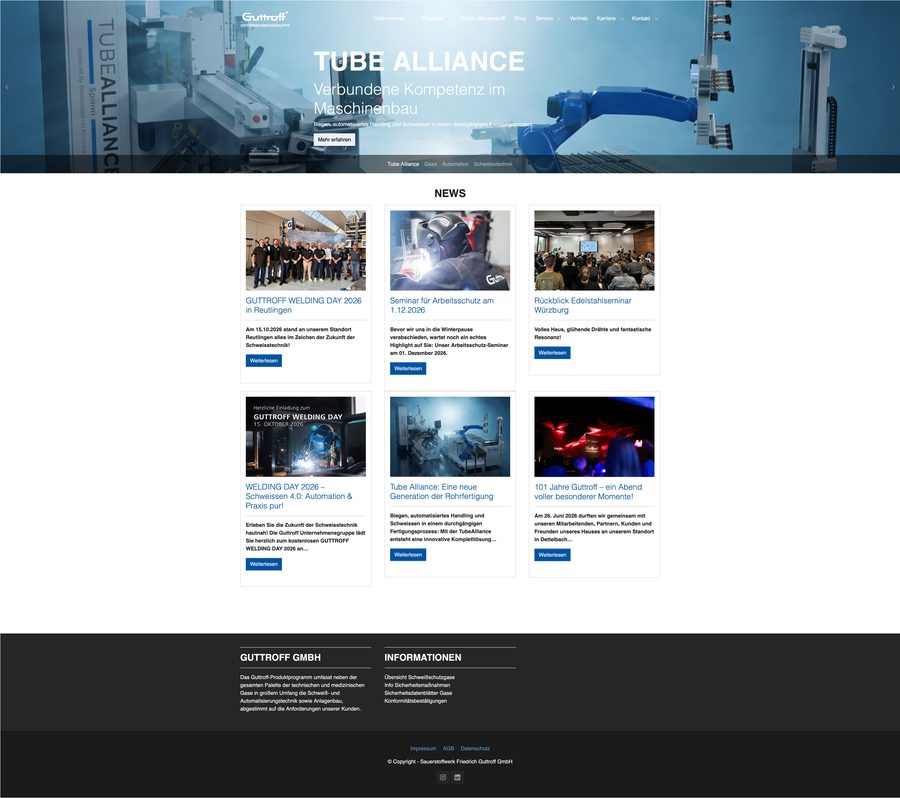This screenshot has height=798, width=900.
Task: Click Weiterlesen under Schweissen 4.0 article
Action: coord(263,564)
